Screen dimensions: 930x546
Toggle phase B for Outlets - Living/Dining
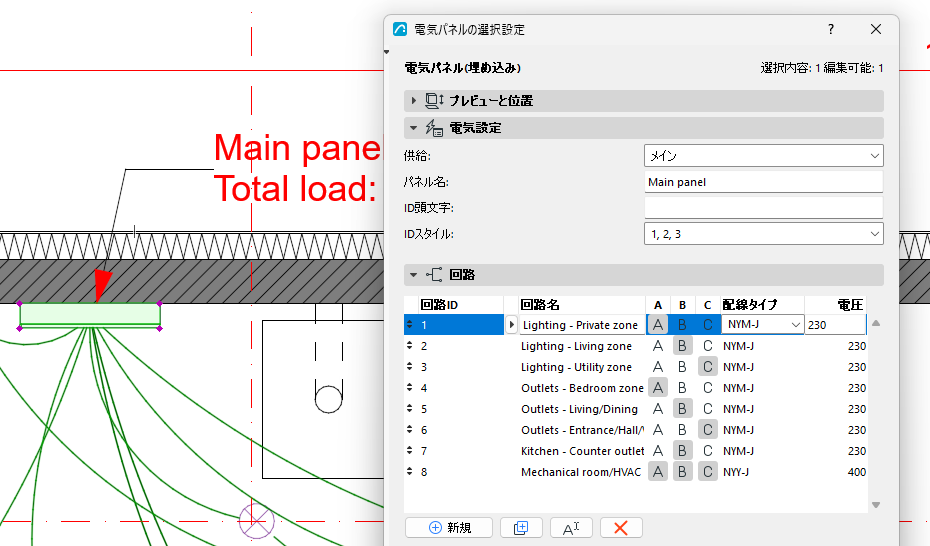tap(683, 408)
